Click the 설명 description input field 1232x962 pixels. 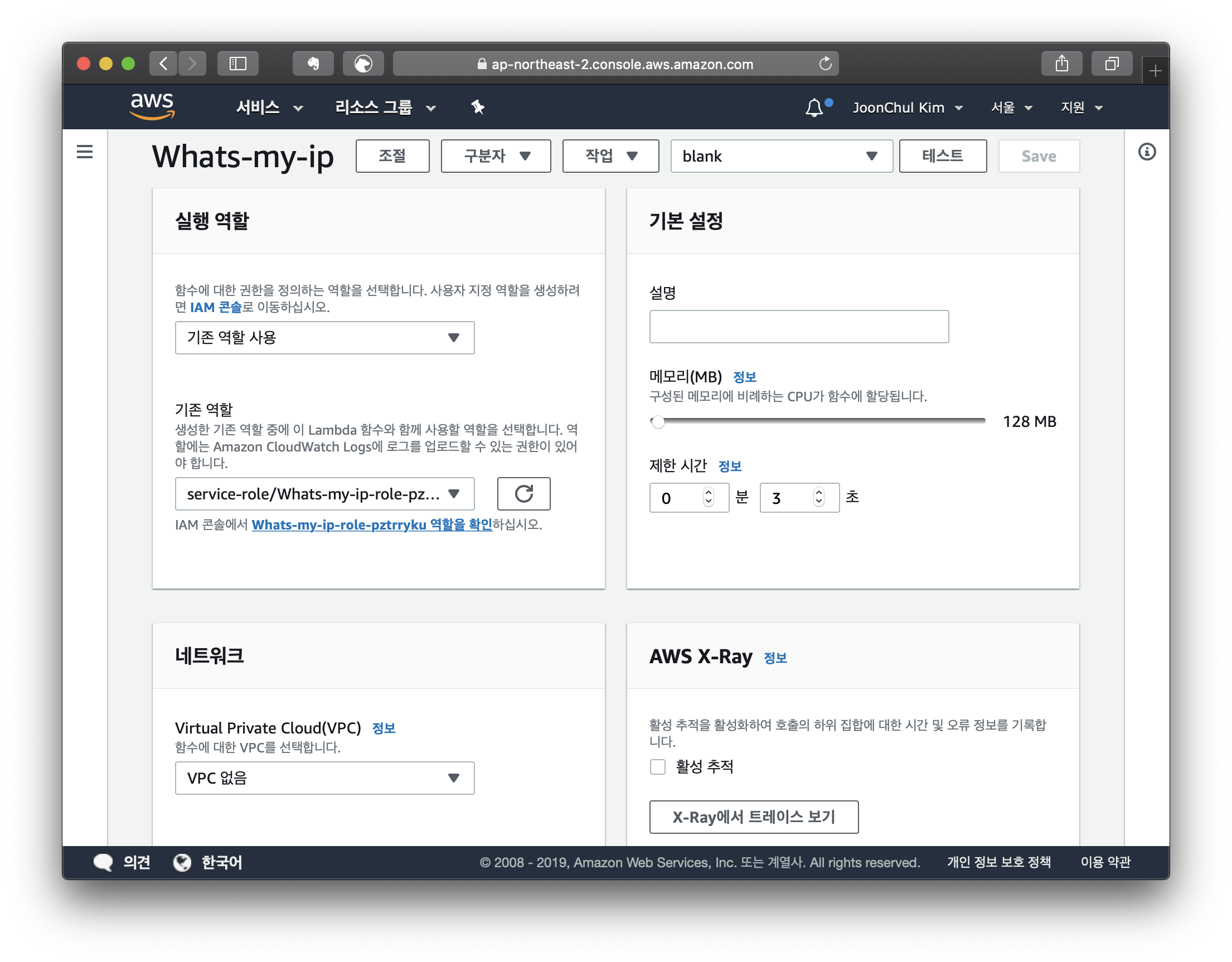798,327
